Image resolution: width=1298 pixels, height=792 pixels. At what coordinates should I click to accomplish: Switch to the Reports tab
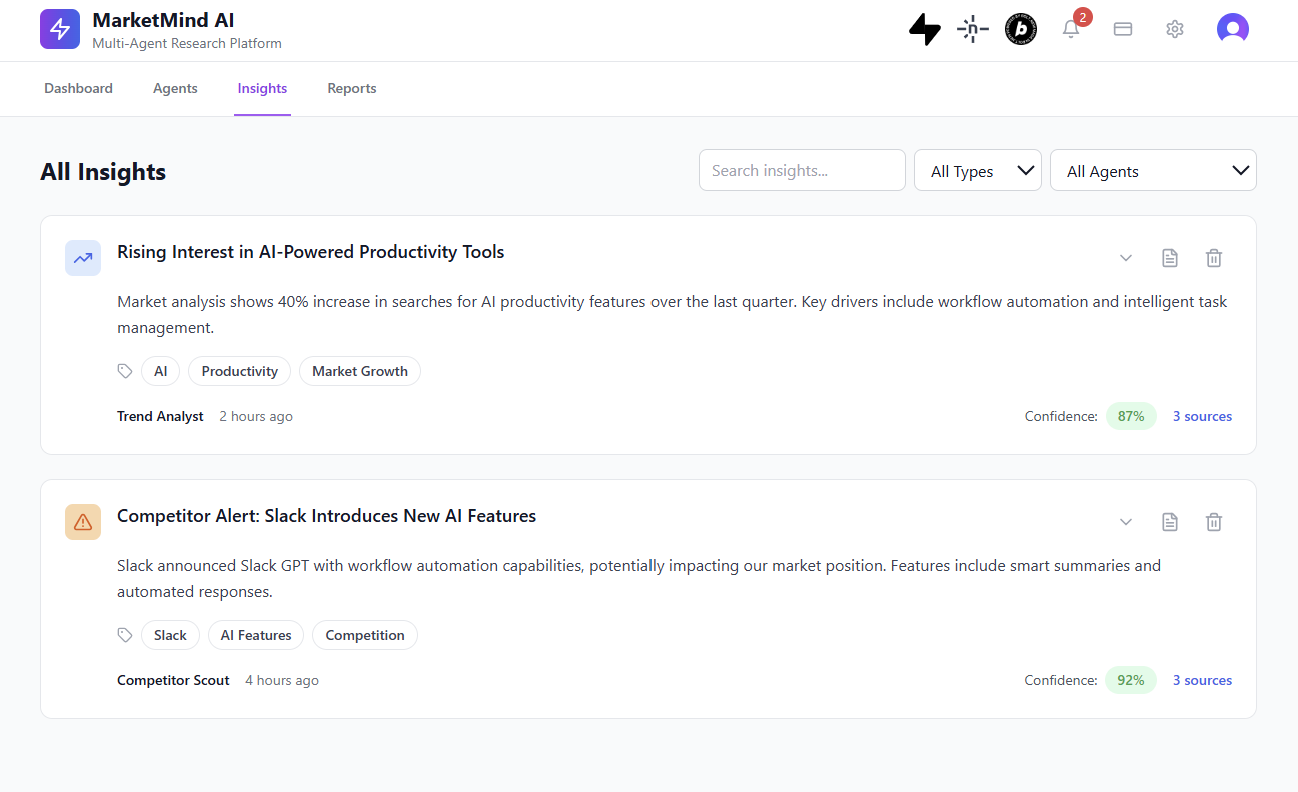[x=352, y=89]
